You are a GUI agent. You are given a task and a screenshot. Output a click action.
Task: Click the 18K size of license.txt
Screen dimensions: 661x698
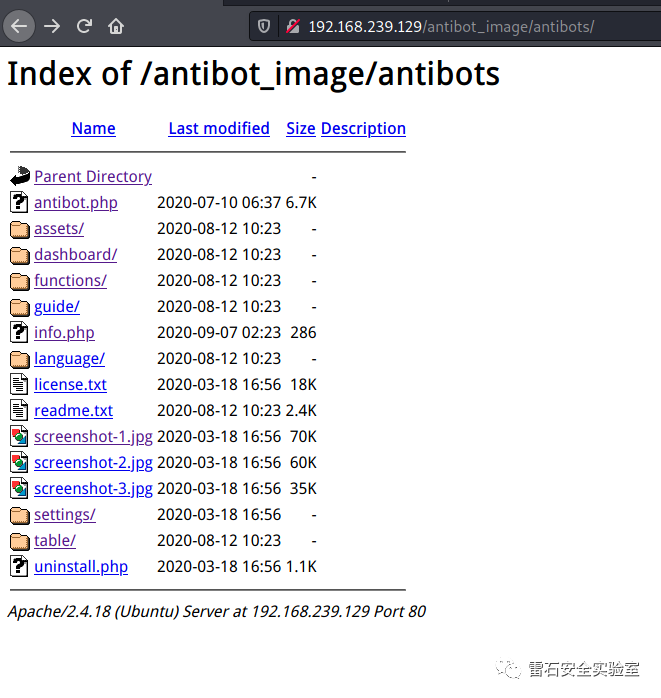click(303, 385)
